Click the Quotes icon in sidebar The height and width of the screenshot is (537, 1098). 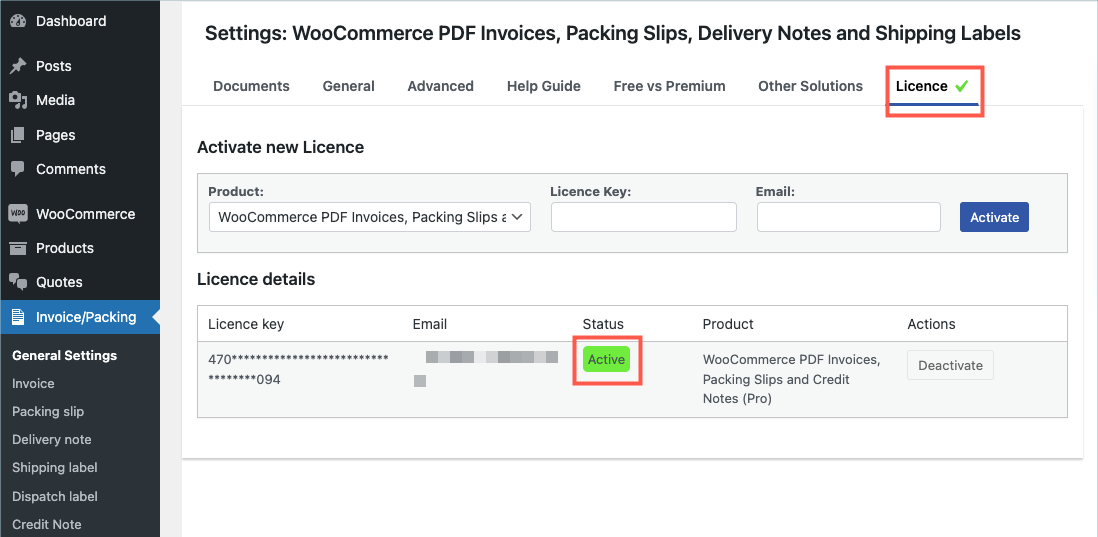tap(18, 282)
